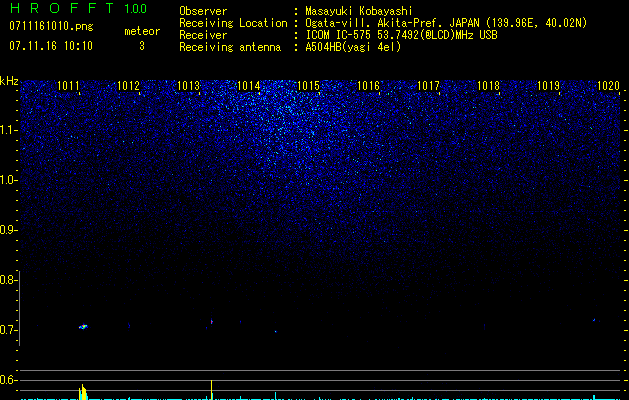Click time axis label 1016
Viewport: 629px width, 400px height.
point(368,86)
